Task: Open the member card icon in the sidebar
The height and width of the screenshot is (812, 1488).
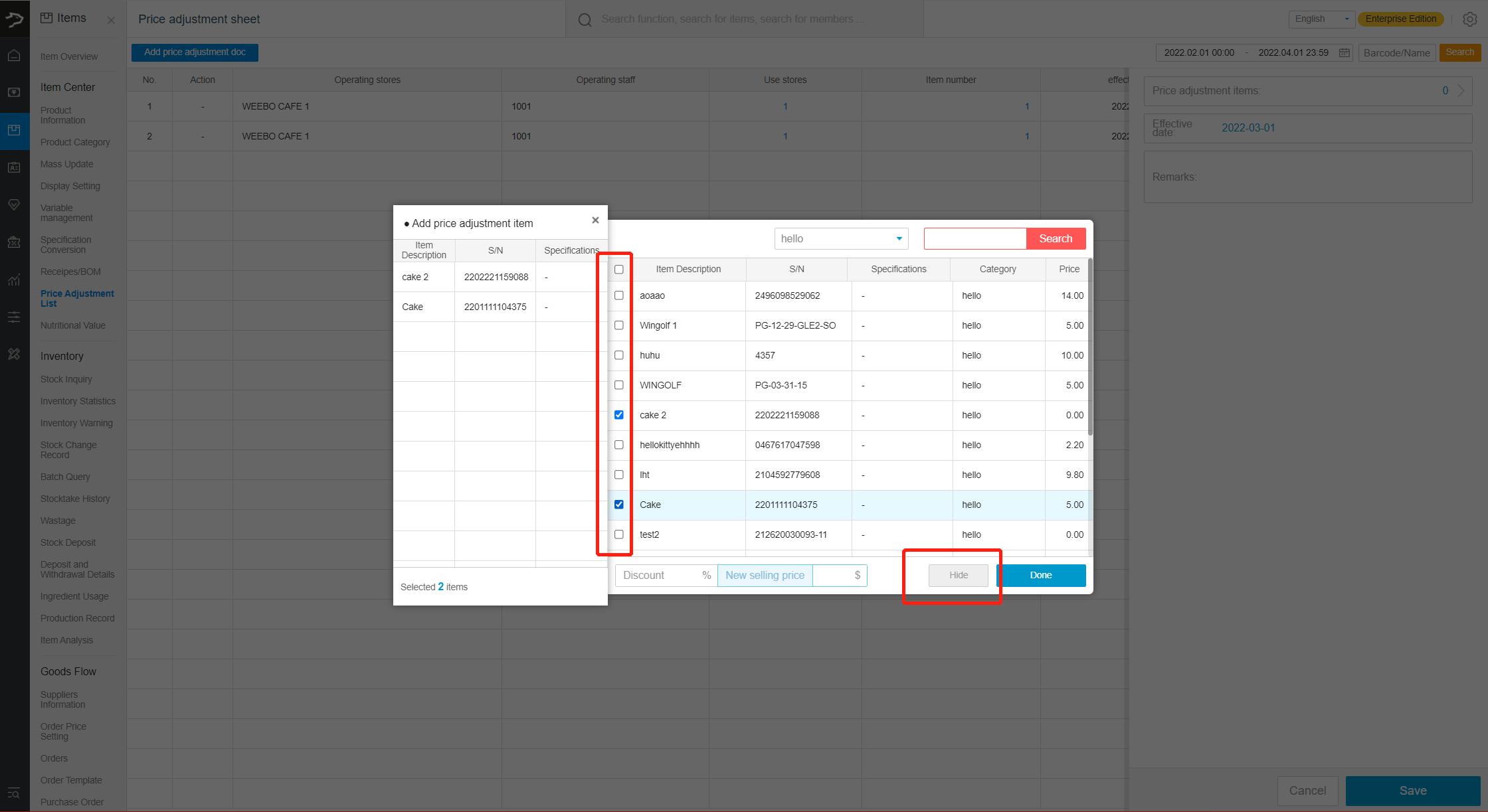Action: [14, 167]
